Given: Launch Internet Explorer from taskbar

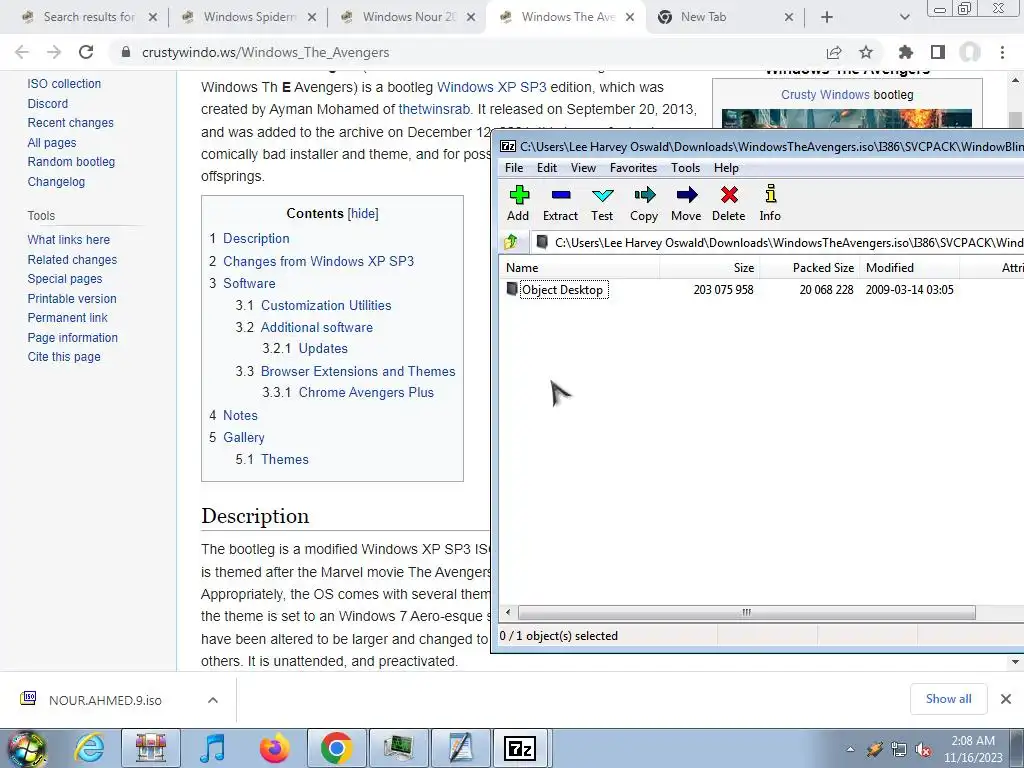Looking at the screenshot, I should pos(90,748).
